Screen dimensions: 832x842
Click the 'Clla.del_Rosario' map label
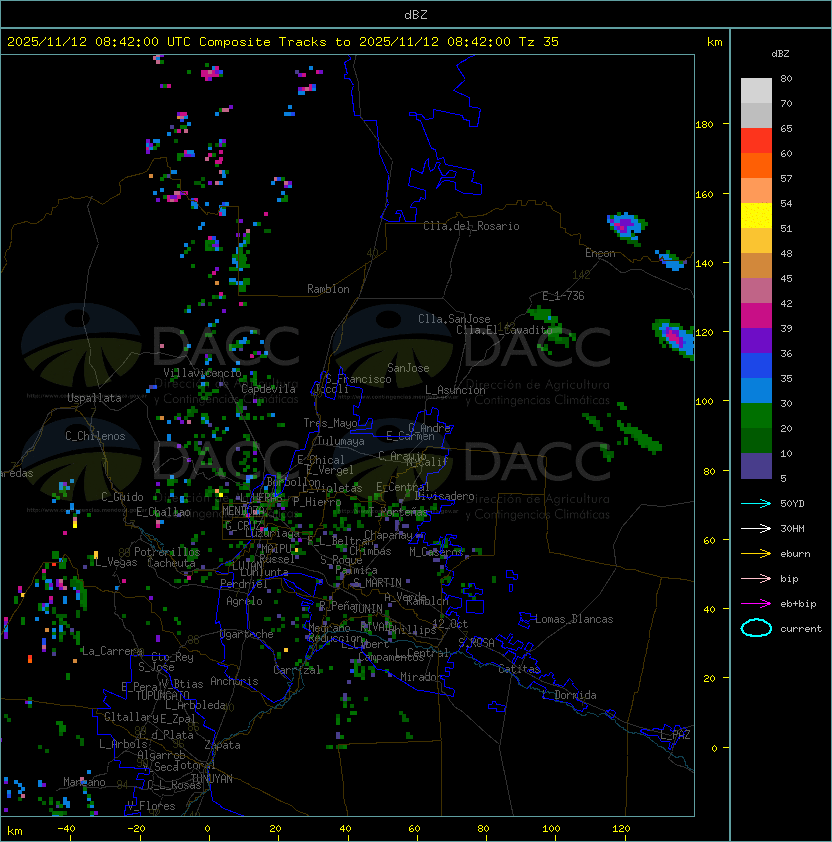click(x=471, y=226)
